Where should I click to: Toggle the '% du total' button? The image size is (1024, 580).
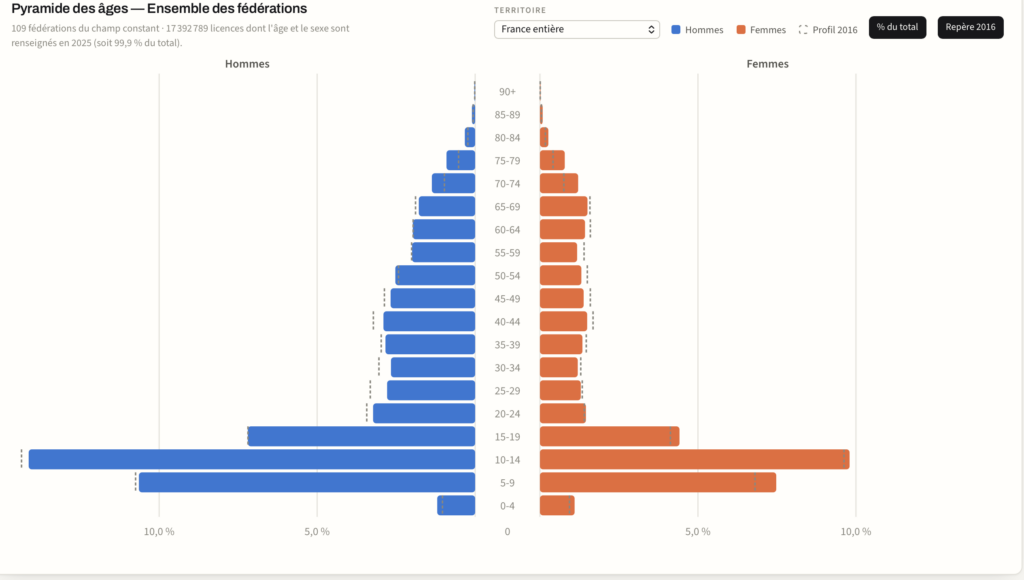(x=897, y=27)
